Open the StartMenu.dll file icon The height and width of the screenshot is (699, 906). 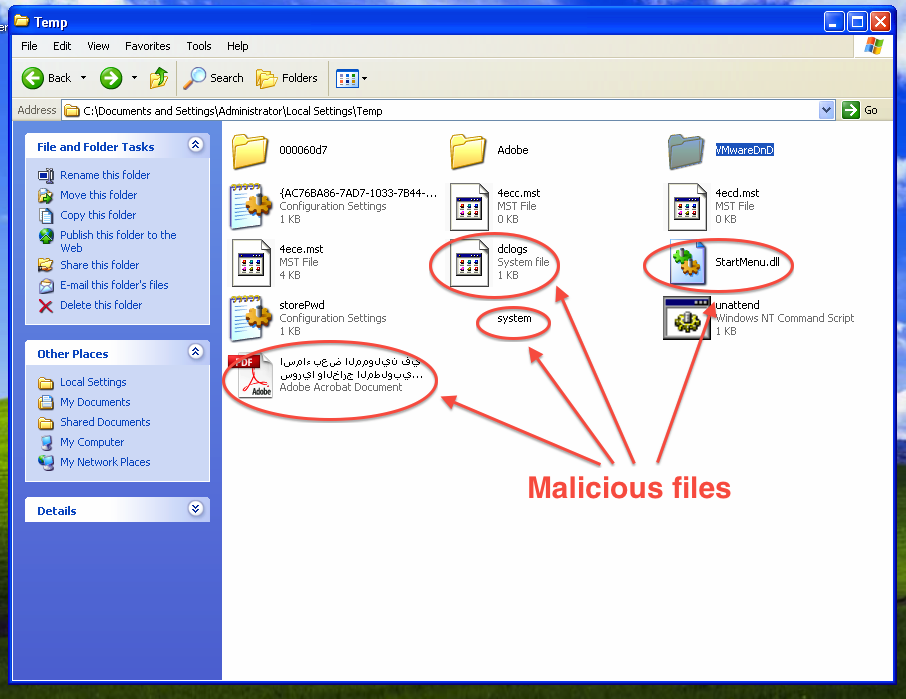point(688,263)
